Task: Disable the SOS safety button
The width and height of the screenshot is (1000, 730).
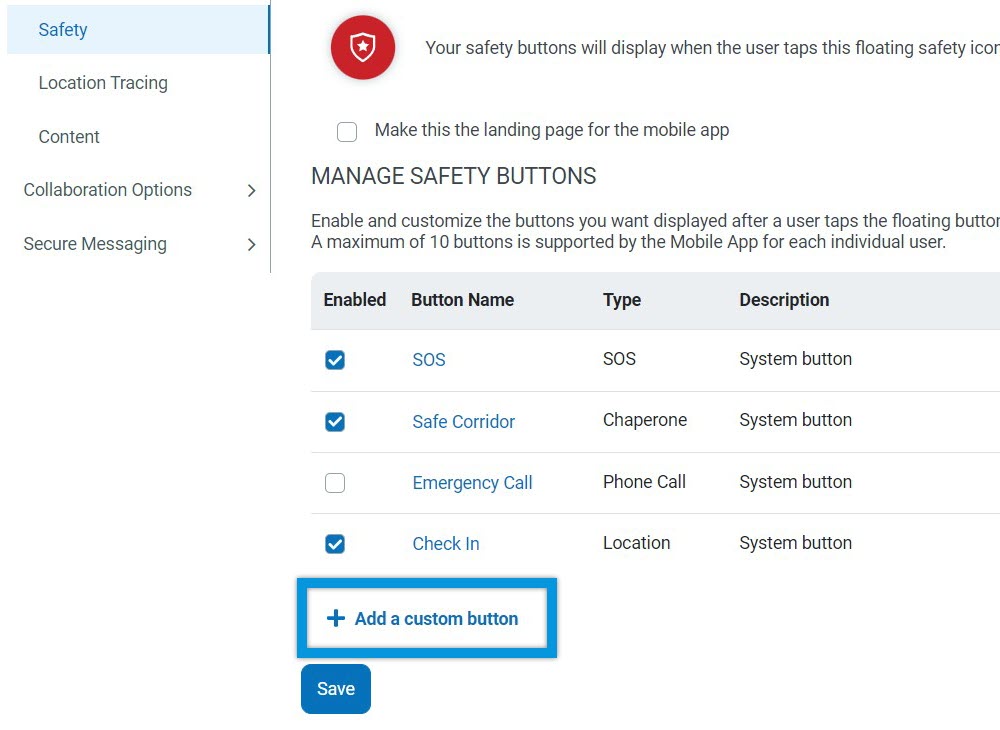Action: pos(335,360)
